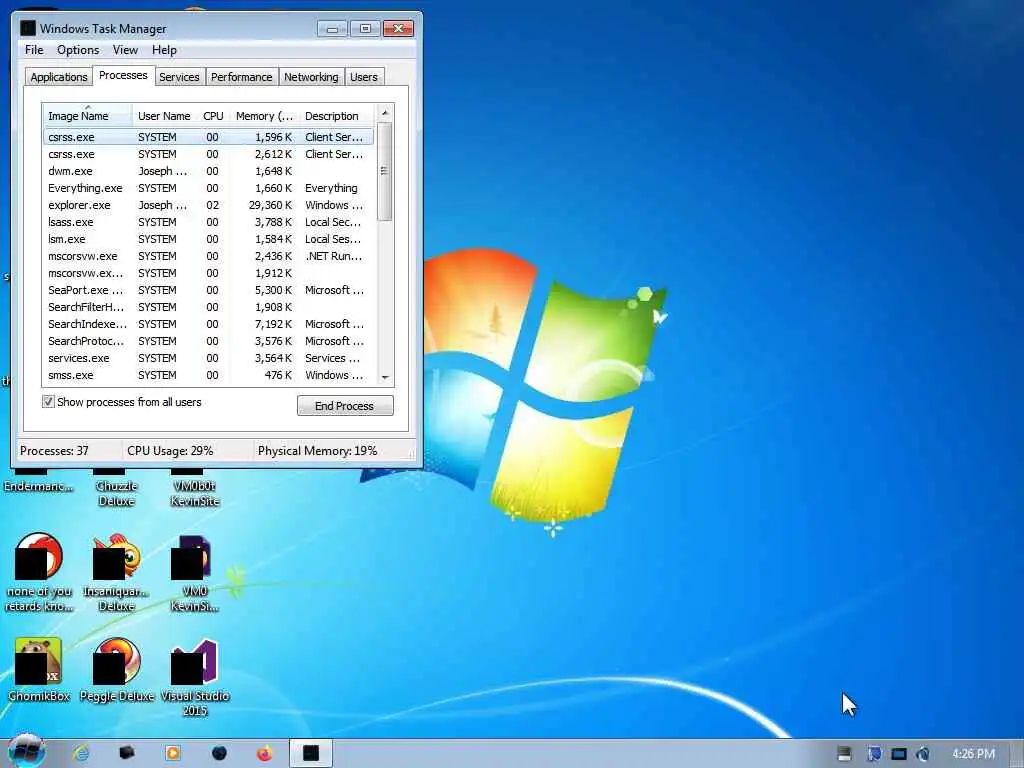Select the SeaPort.exe process row
The height and width of the screenshot is (768, 1024).
(208, 290)
